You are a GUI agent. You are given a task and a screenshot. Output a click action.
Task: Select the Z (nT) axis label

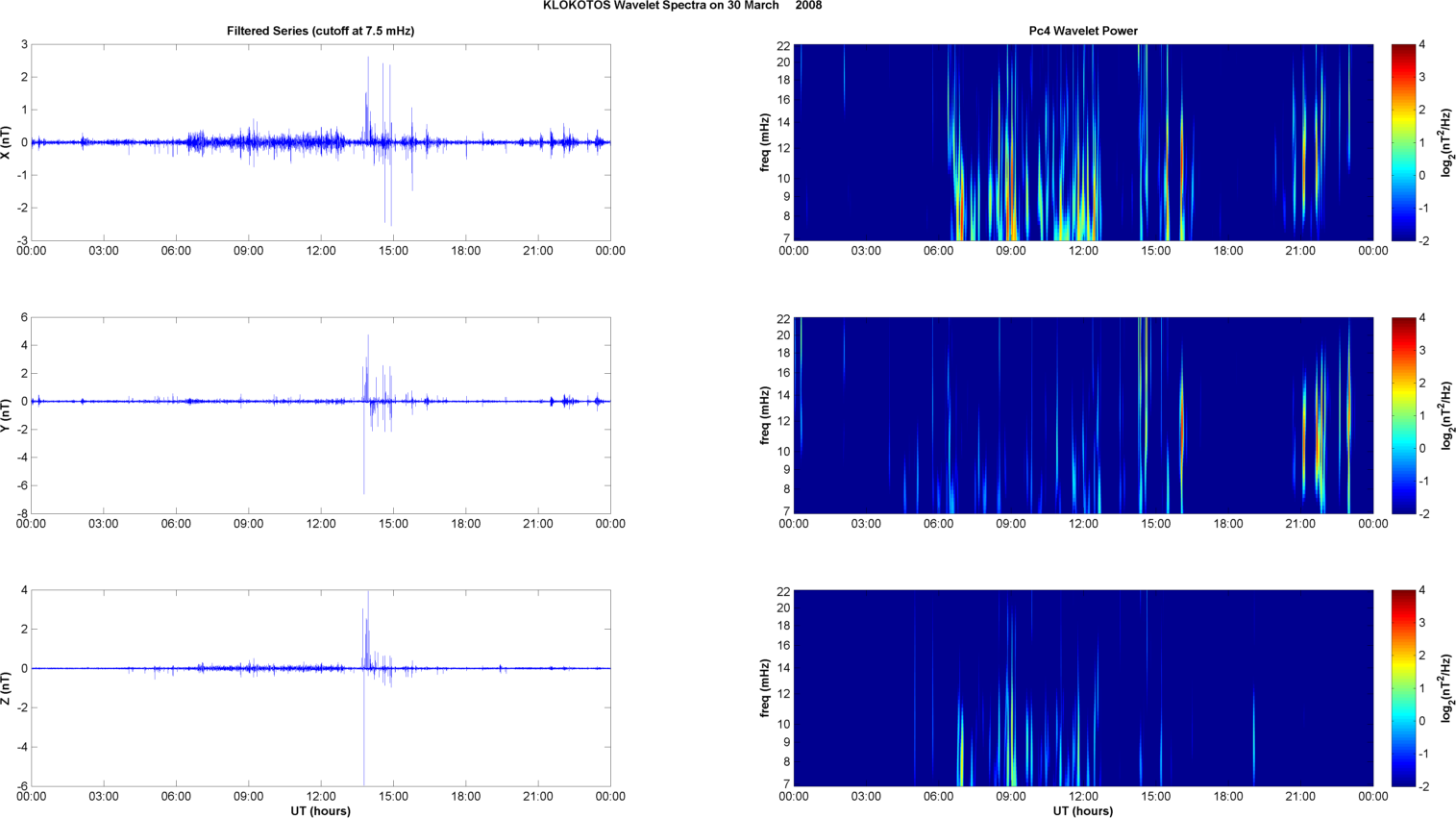(7, 688)
